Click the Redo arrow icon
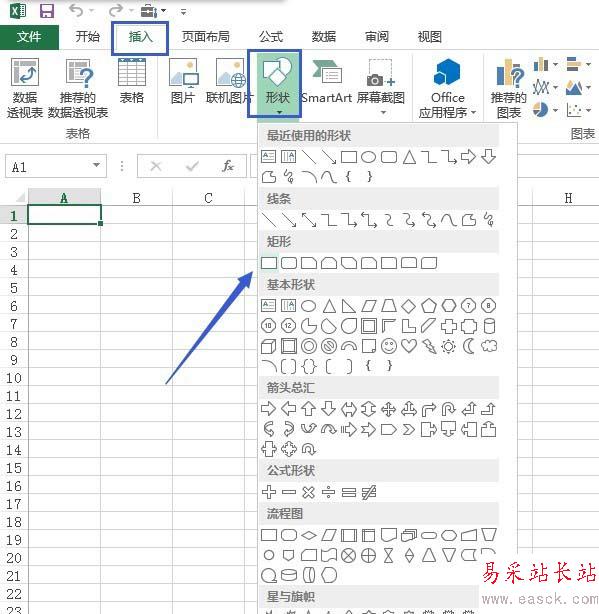599x614 pixels. coord(116,11)
